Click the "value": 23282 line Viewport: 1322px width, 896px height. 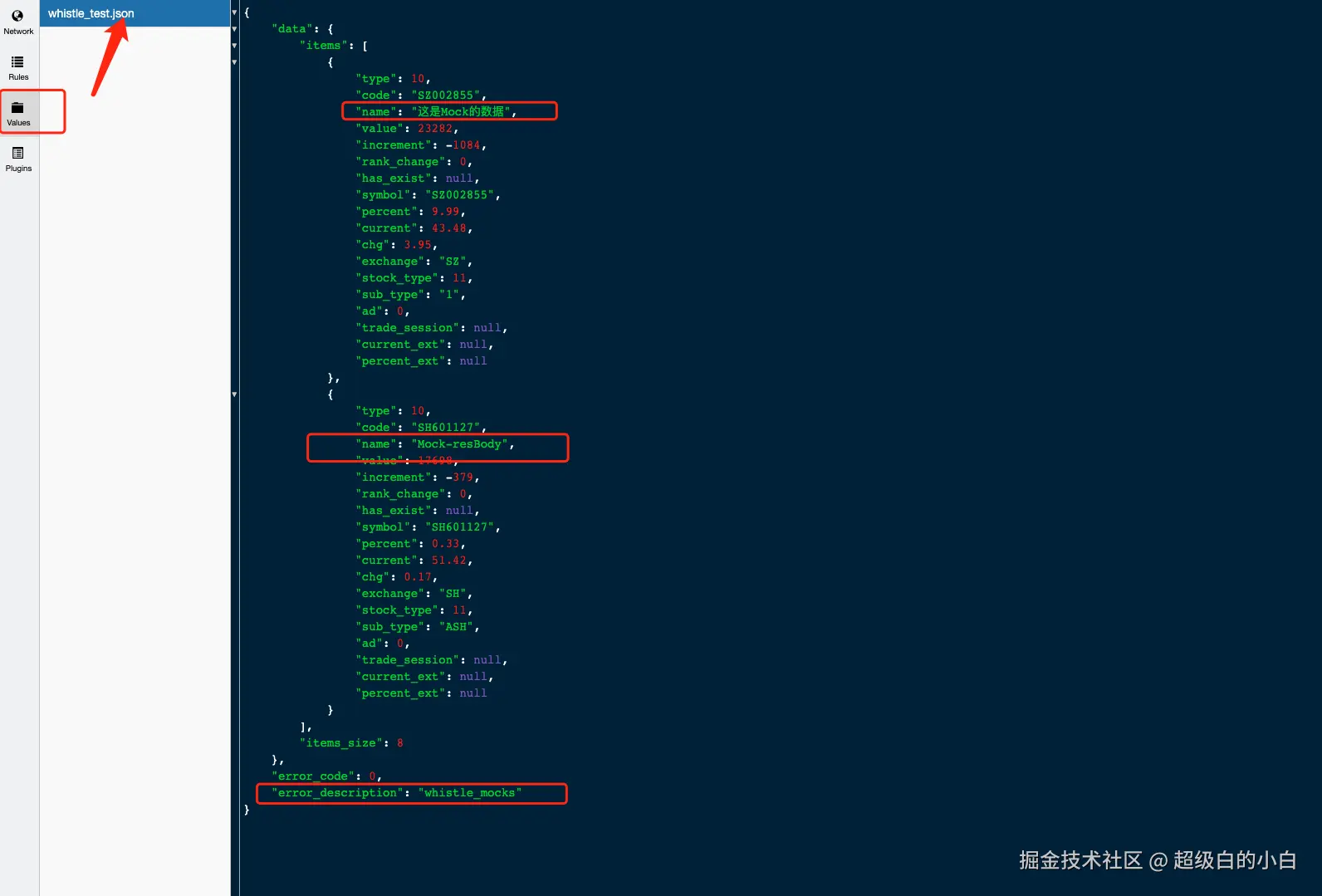[x=407, y=129]
